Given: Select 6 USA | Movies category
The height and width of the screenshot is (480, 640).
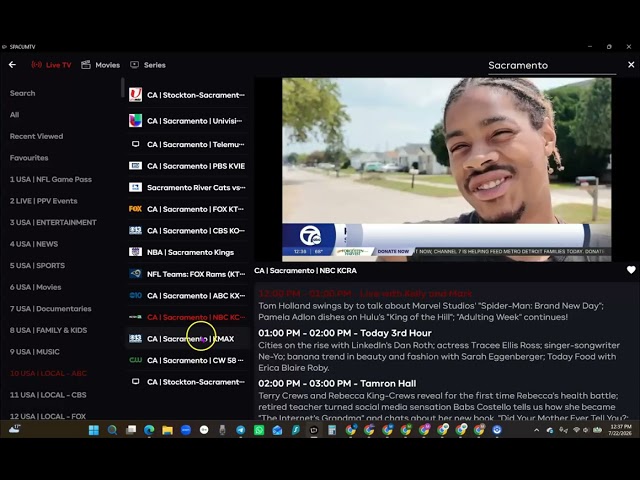Looking at the screenshot, I should pyautogui.click(x=36, y=287).
